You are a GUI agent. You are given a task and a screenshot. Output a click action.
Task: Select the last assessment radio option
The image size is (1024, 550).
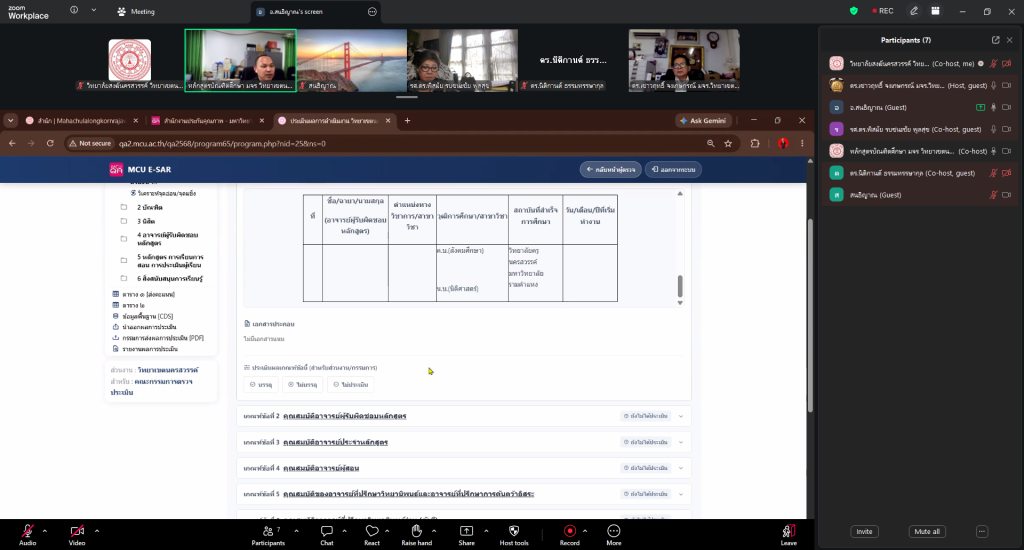[351, 385]
